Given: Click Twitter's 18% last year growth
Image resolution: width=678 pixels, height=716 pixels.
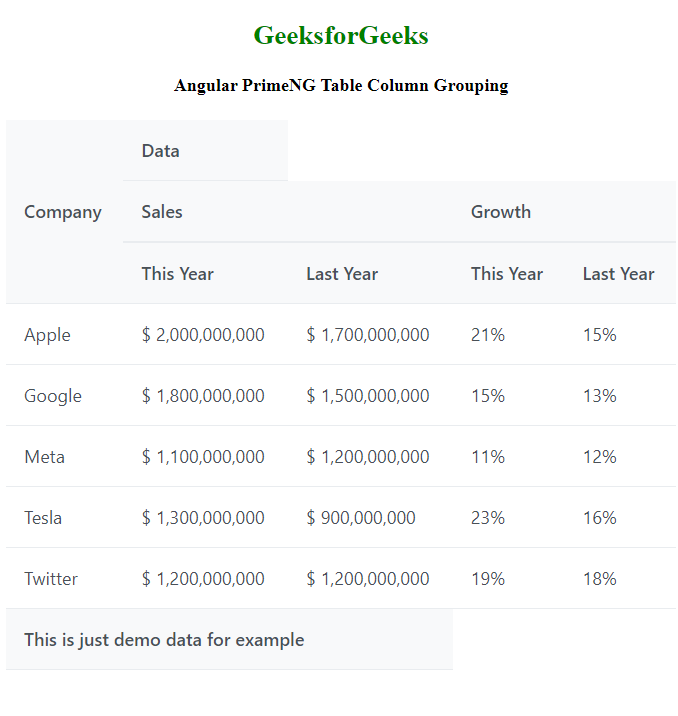Looking at the screenshot, I should click(600, 579).
